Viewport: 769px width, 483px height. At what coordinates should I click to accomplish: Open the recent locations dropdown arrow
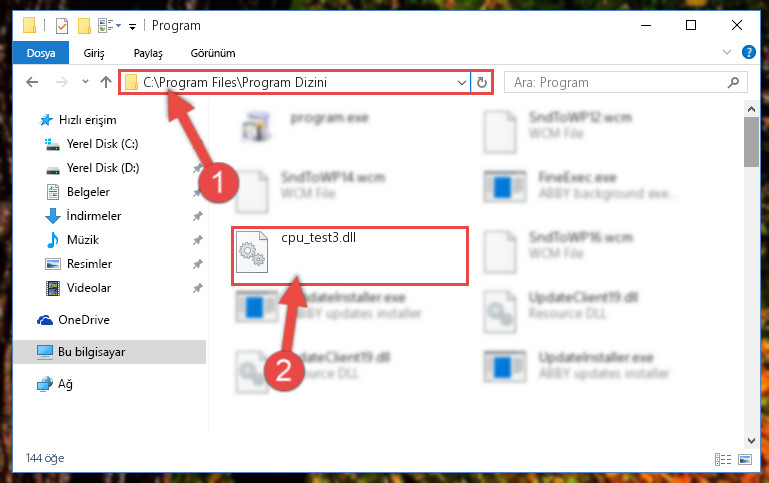pyautogui.click(x=85, y=82)
